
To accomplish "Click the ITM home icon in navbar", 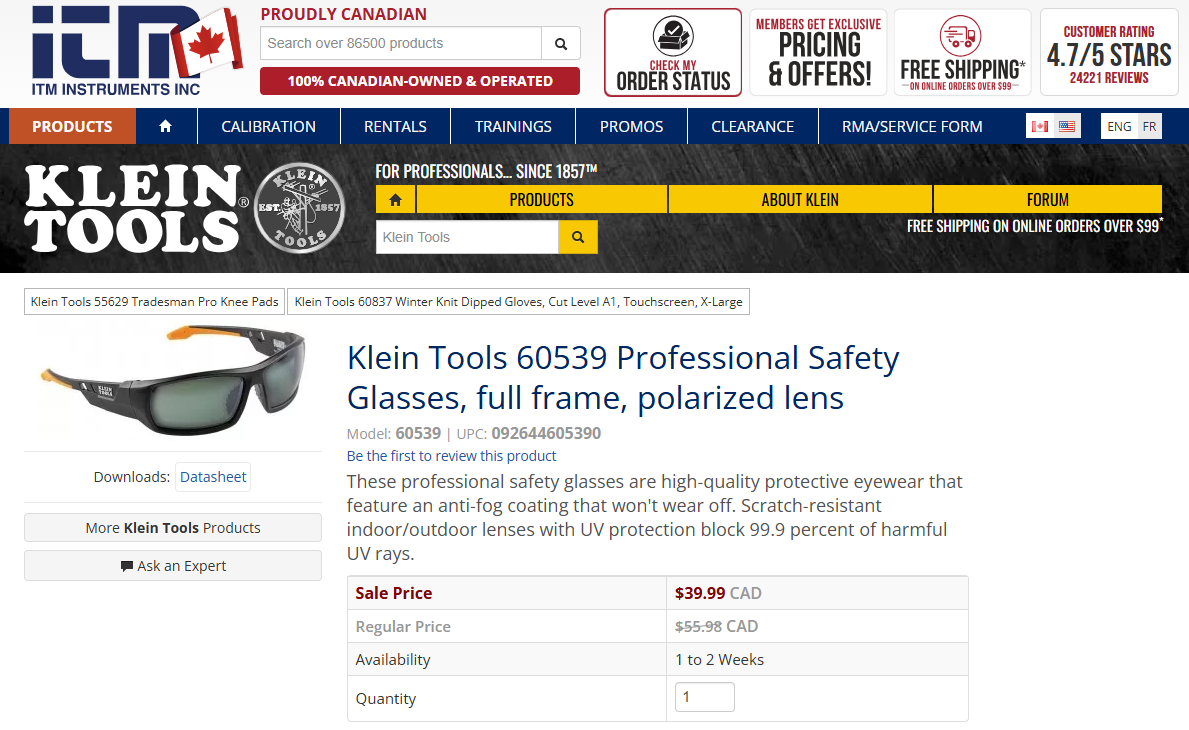I will pos(166,127).
